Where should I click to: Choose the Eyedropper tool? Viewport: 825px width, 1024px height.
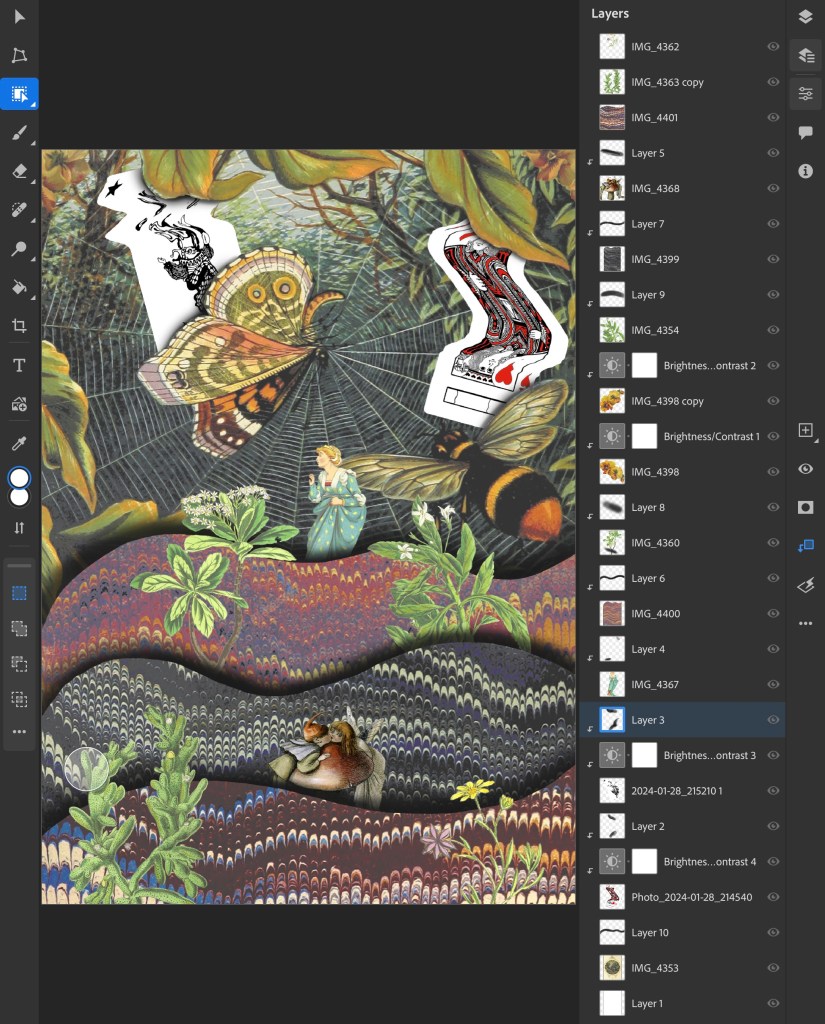click(x=19, y=443)
